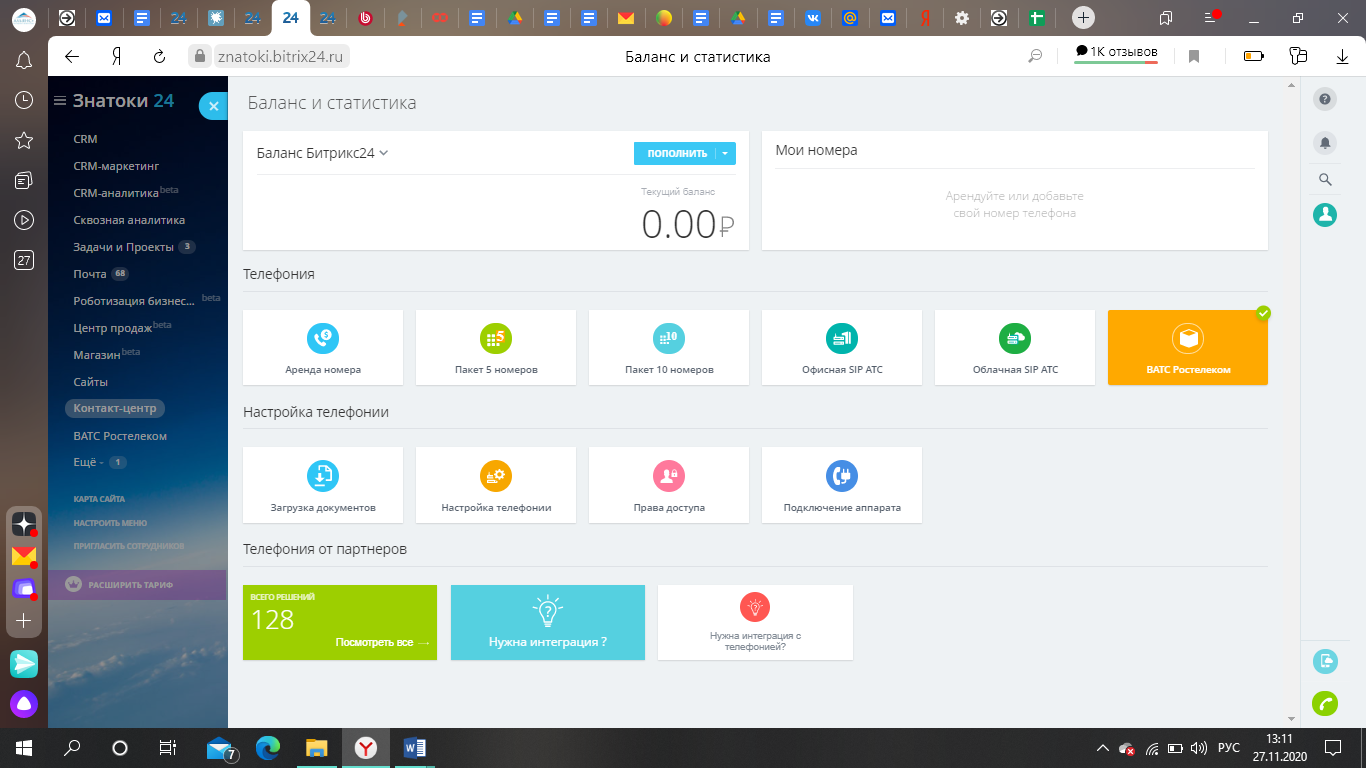Click the page scrollbar down arrow
This screenshot has width=1366, height=768.
pyautogui.click(x=1290, y=719)
